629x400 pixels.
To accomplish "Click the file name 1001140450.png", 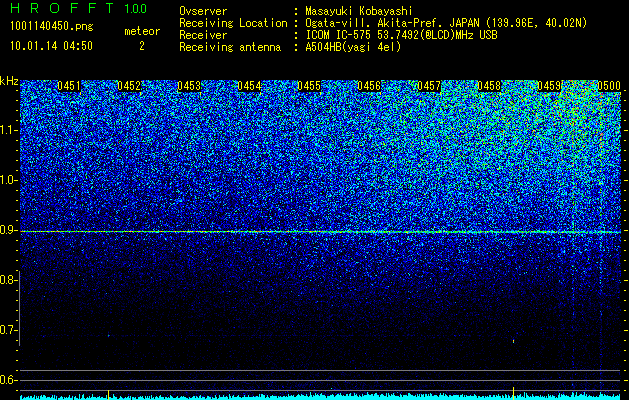I will click(x=52, y=26).
